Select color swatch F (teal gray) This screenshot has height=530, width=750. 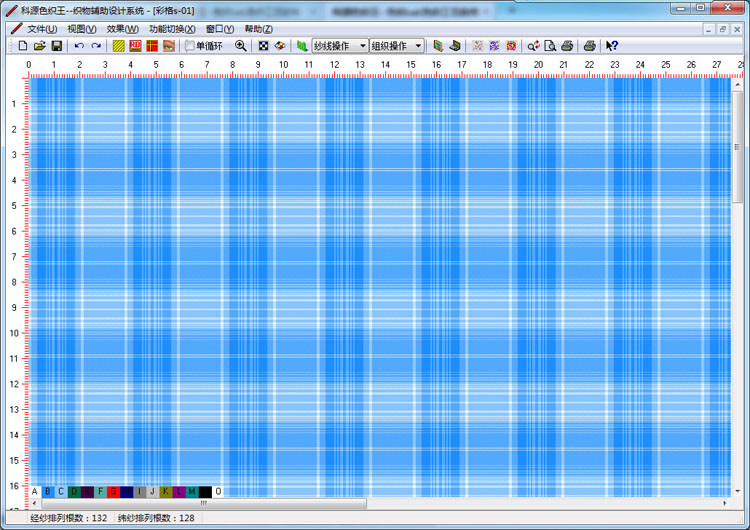[x=100, y=491]
